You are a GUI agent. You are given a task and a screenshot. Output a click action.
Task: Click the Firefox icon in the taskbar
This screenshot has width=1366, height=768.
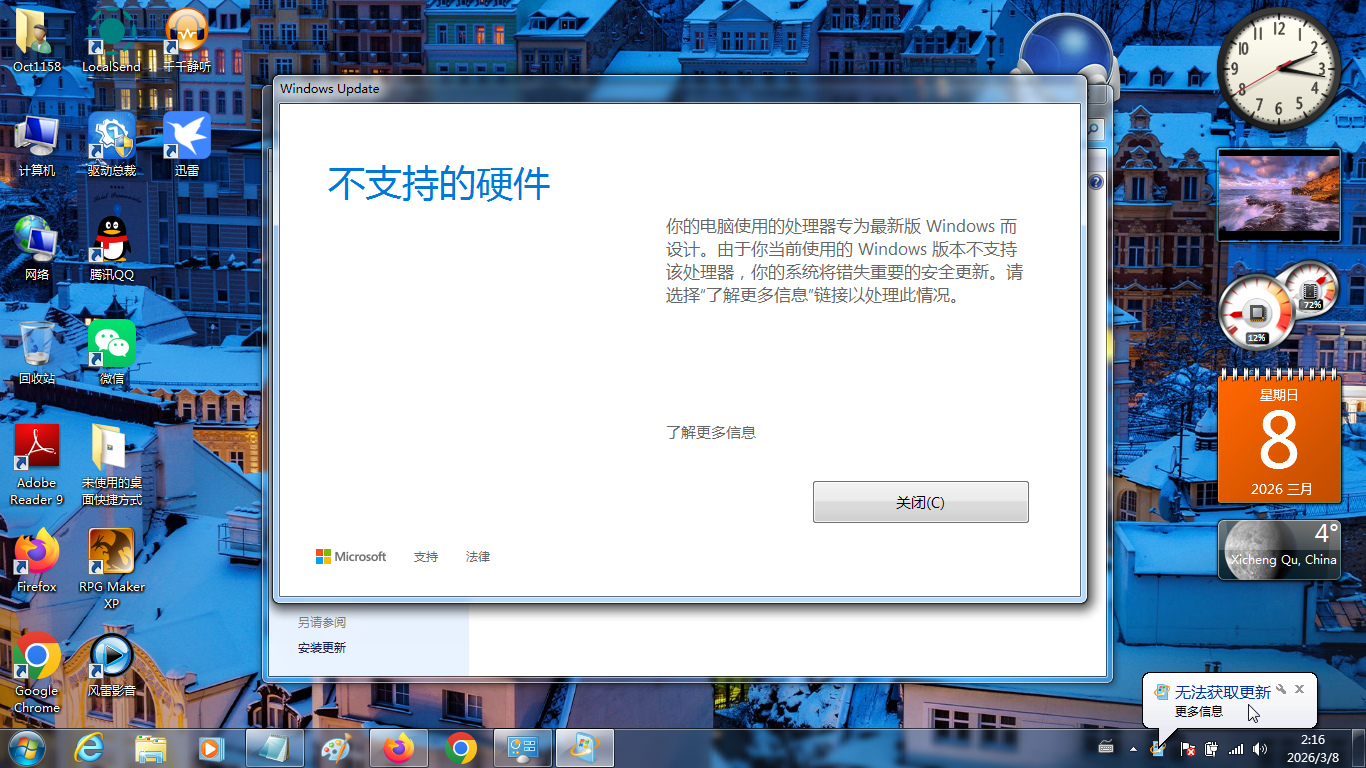[398, 748]
